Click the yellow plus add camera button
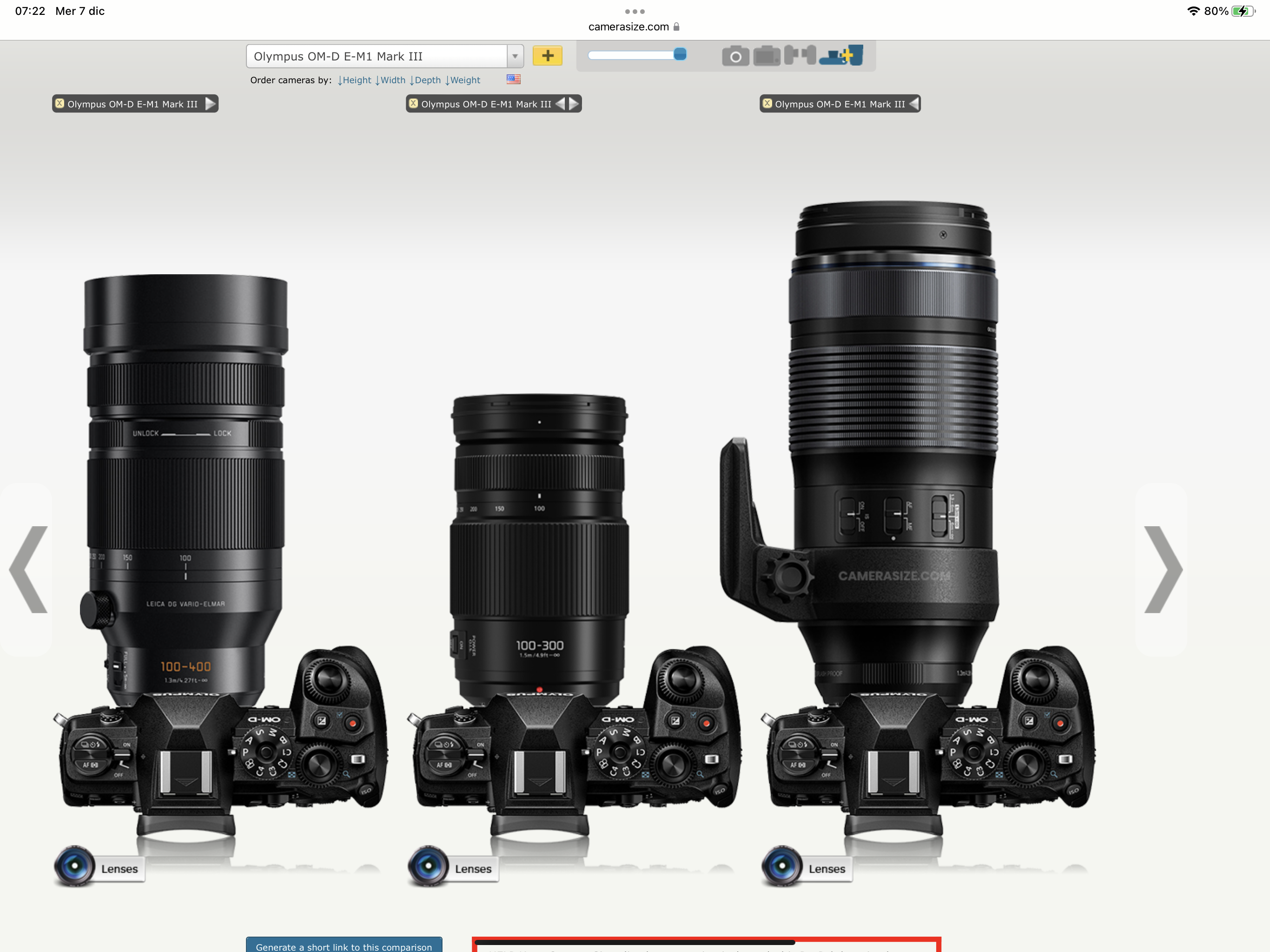This screenshot has height=952, width=1270. [547, 56]
